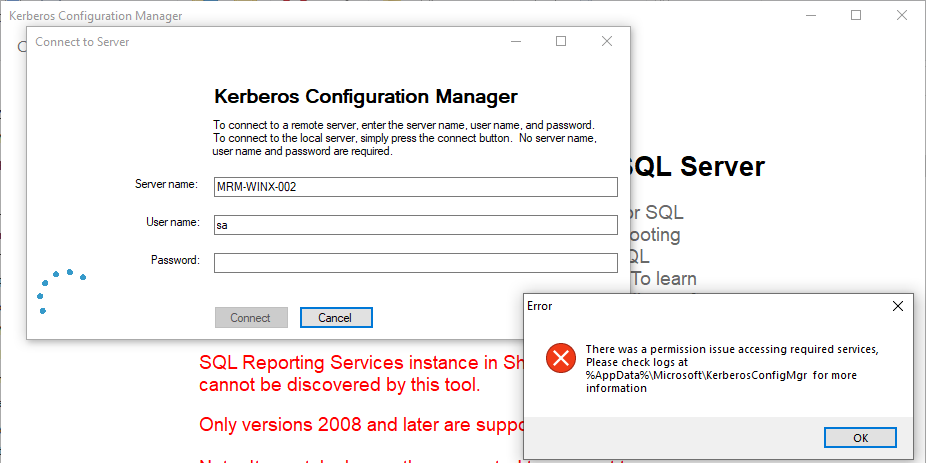
Task: Click the red error icon in Error dialog
Action: coord(560,358)
